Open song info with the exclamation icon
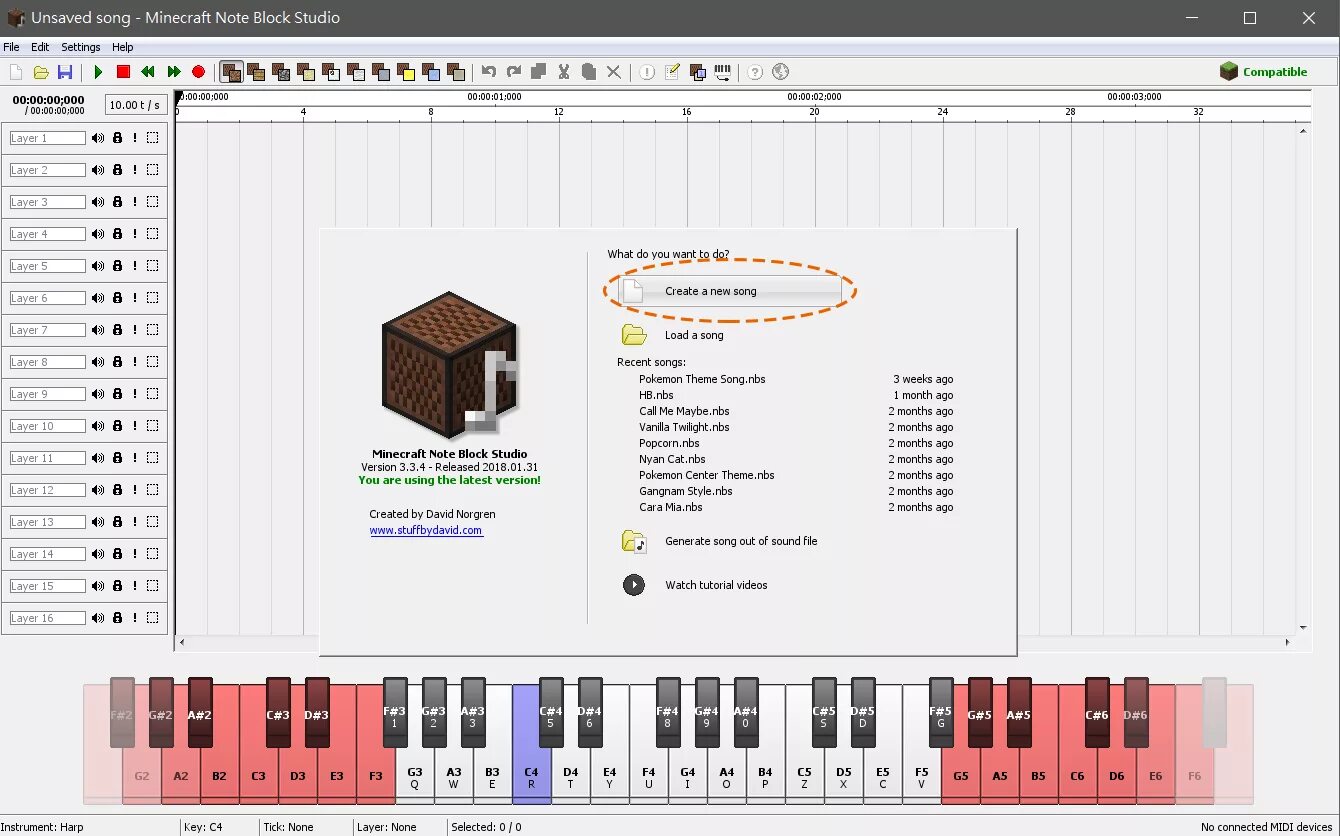The height and width of the screenshot is (836, 1340). [647, 72]
